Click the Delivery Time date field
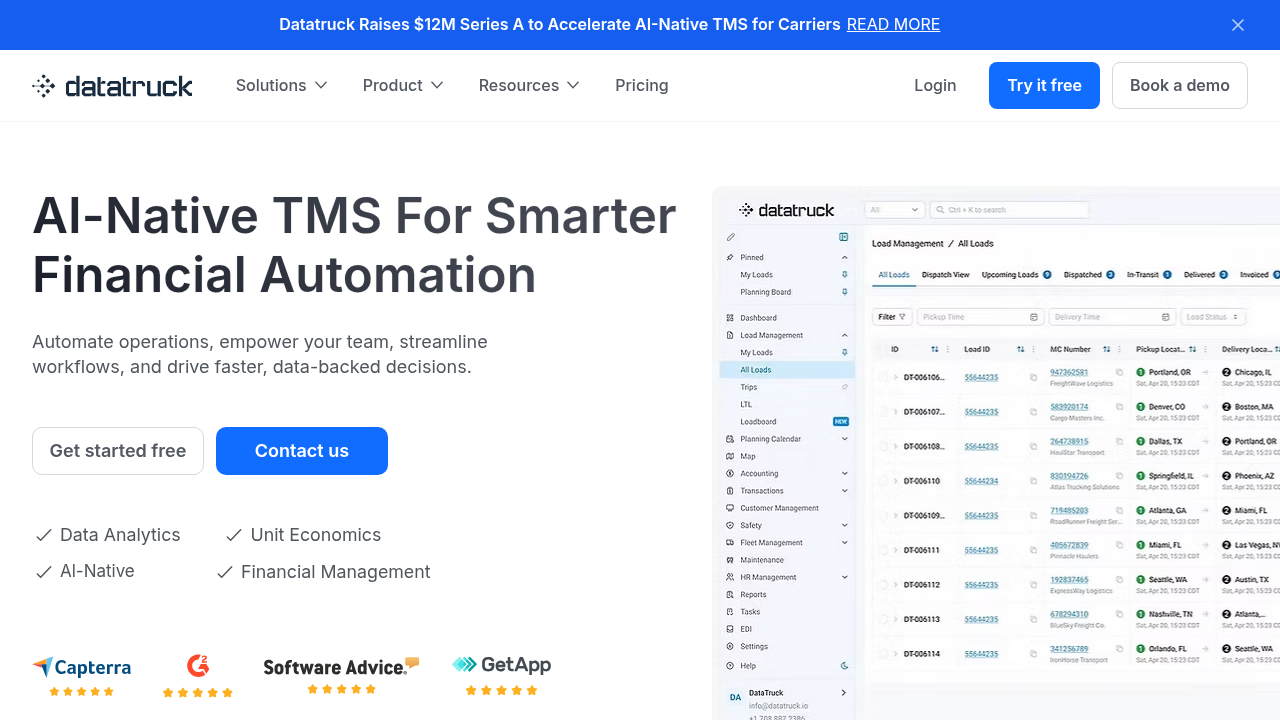Viewport: 1280px width, 720px height. 1112,317
